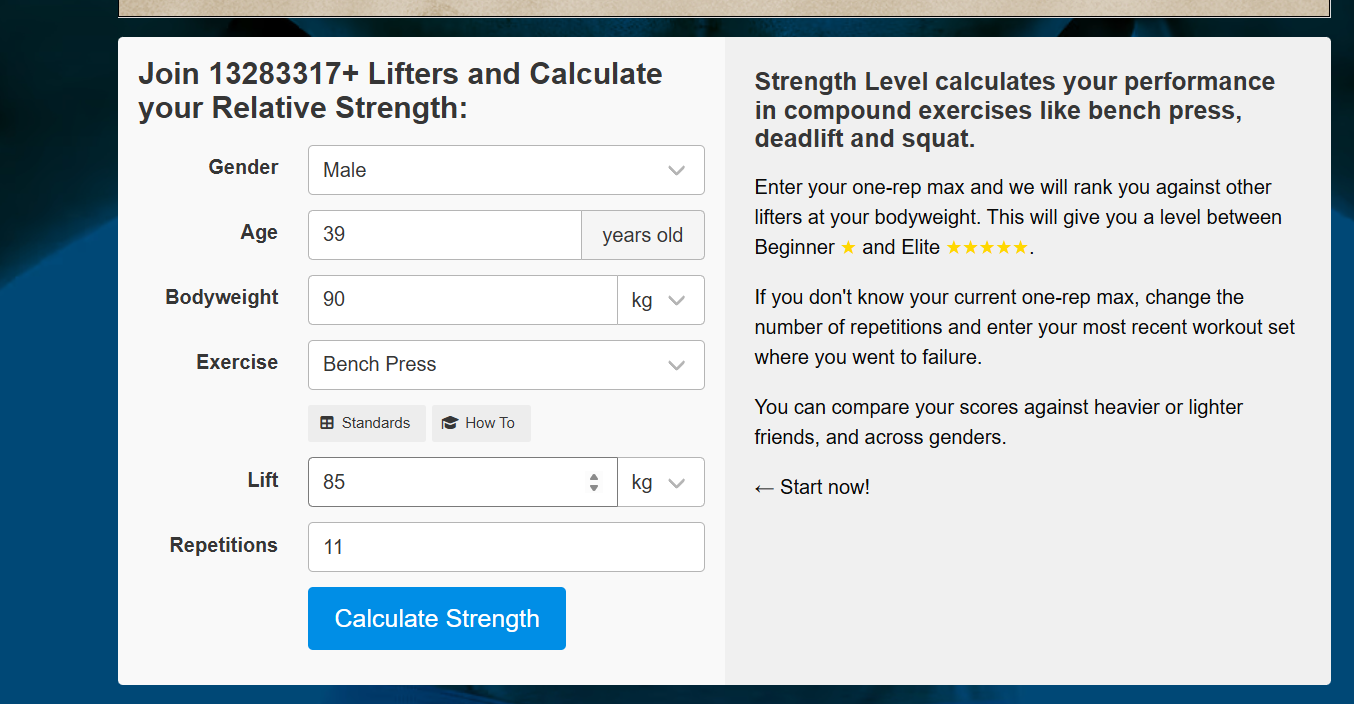
Task: Click the Bodyweight field label
Action: tap(222, 298)
